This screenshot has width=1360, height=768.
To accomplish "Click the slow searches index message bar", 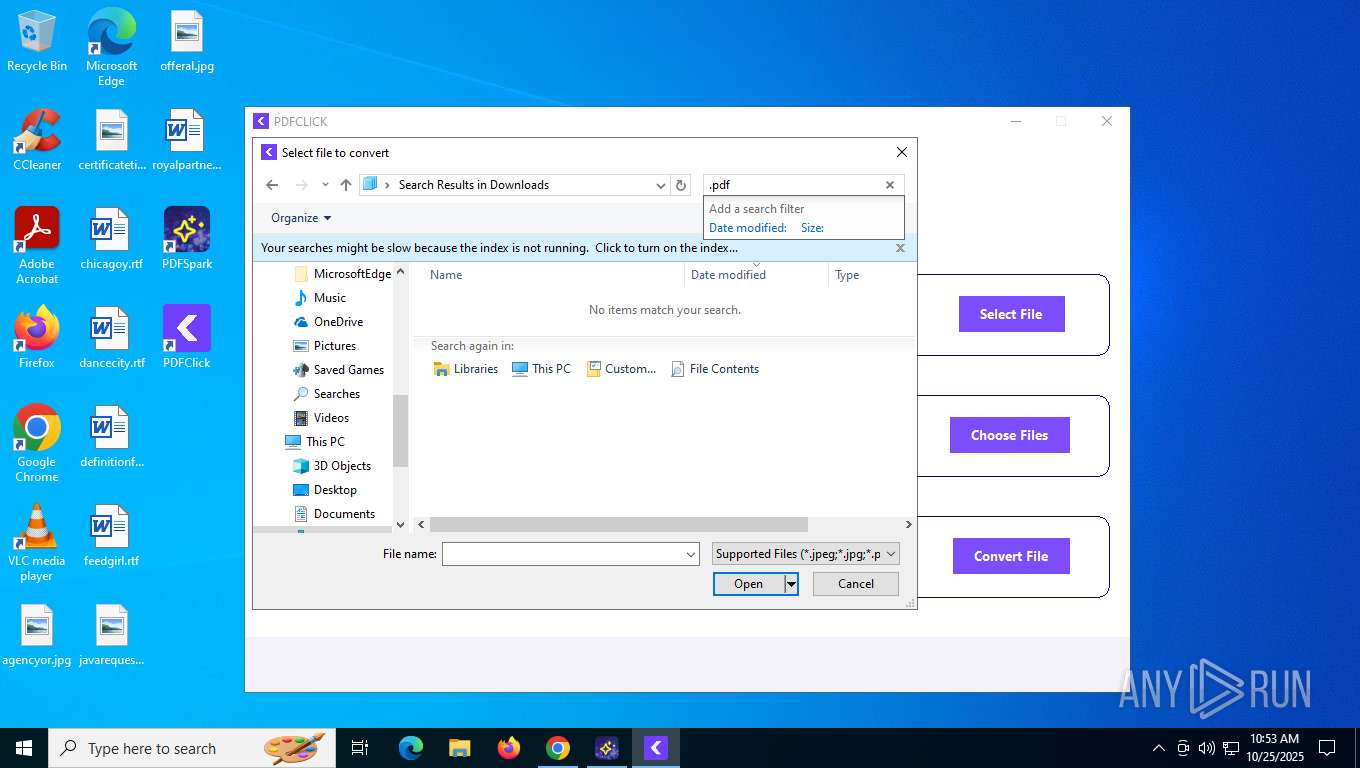I will coord(499,248).
